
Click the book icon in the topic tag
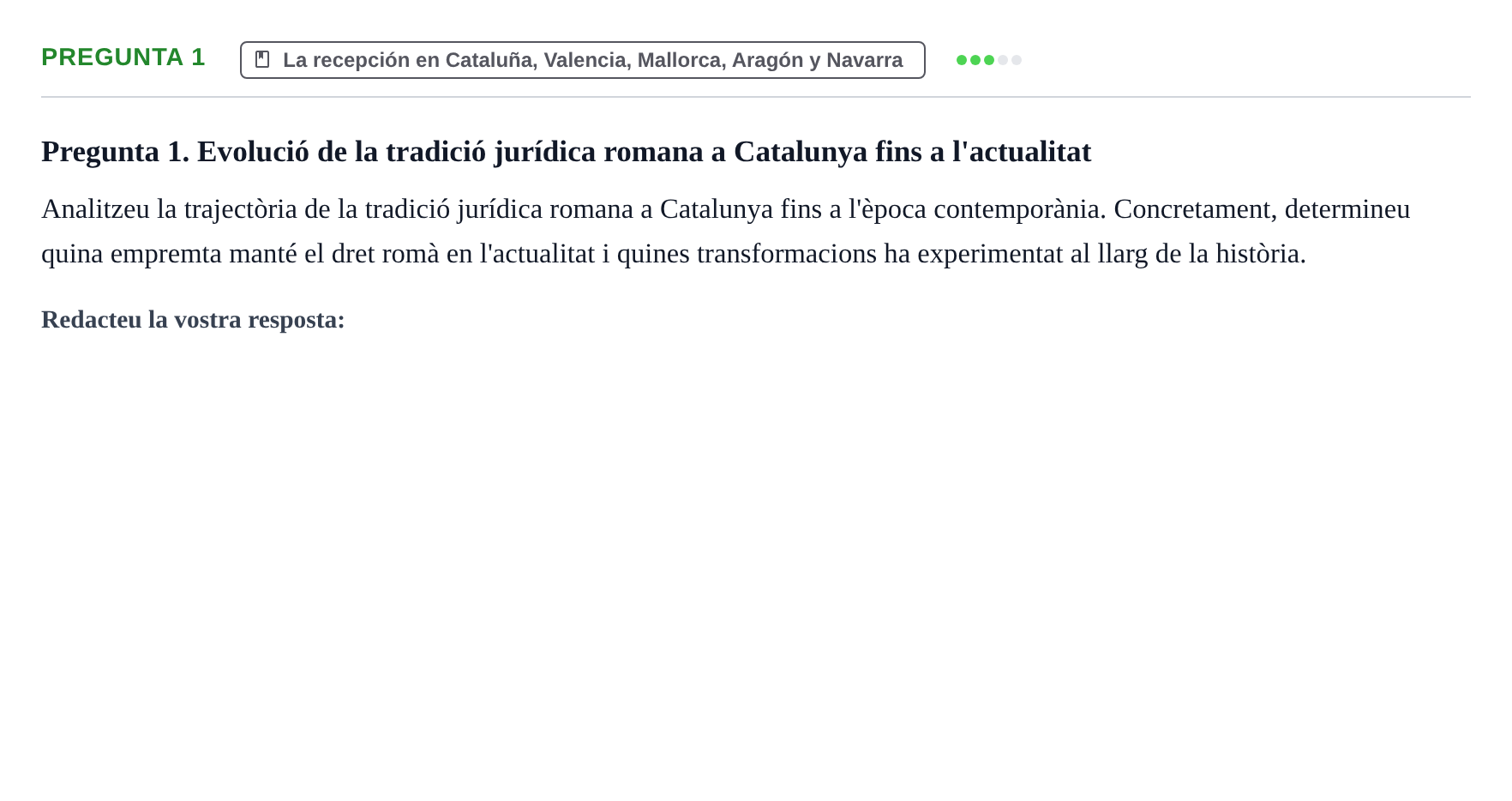(x=262, y=59)
